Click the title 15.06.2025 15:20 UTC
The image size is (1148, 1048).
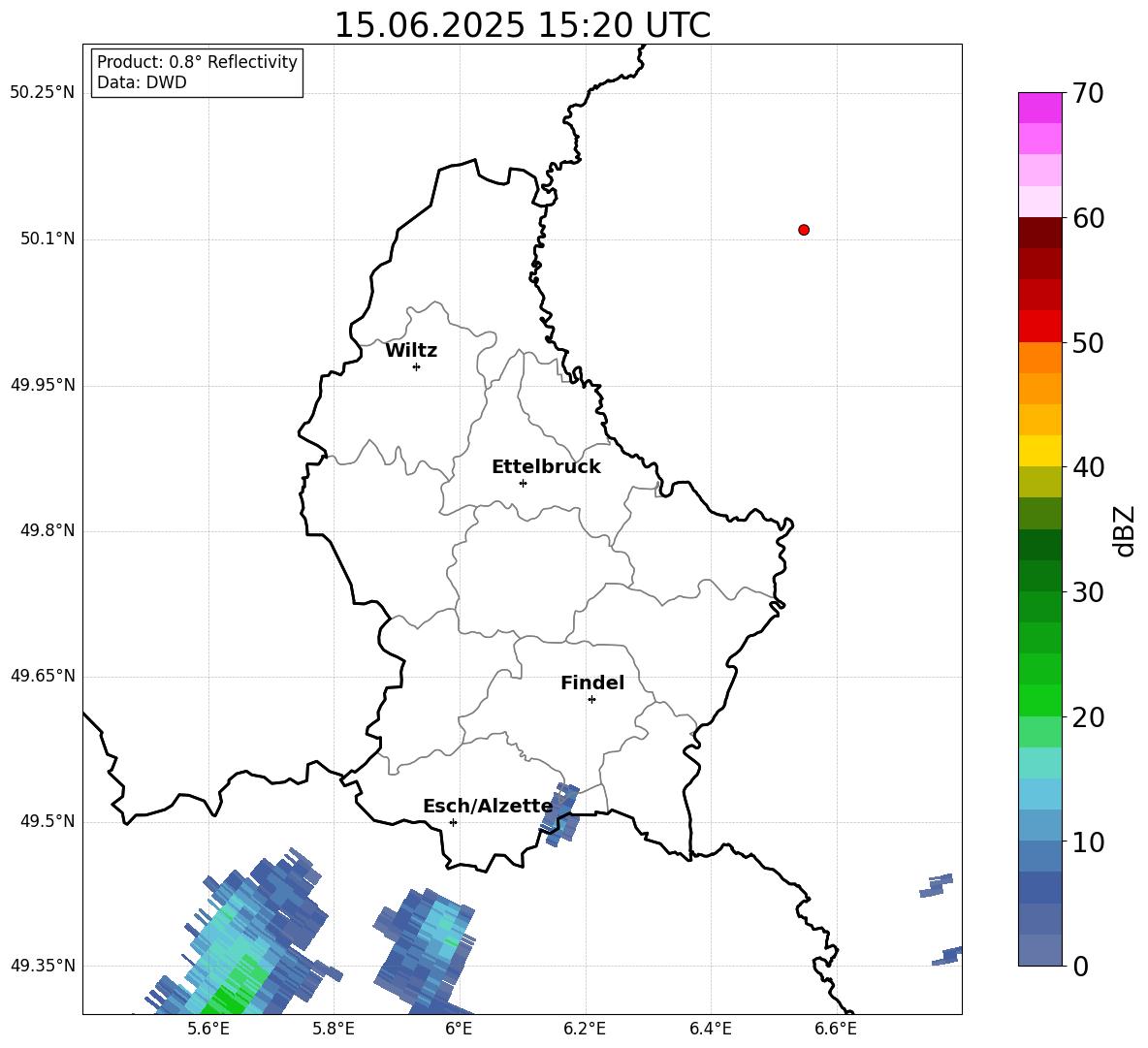(523, 25)
